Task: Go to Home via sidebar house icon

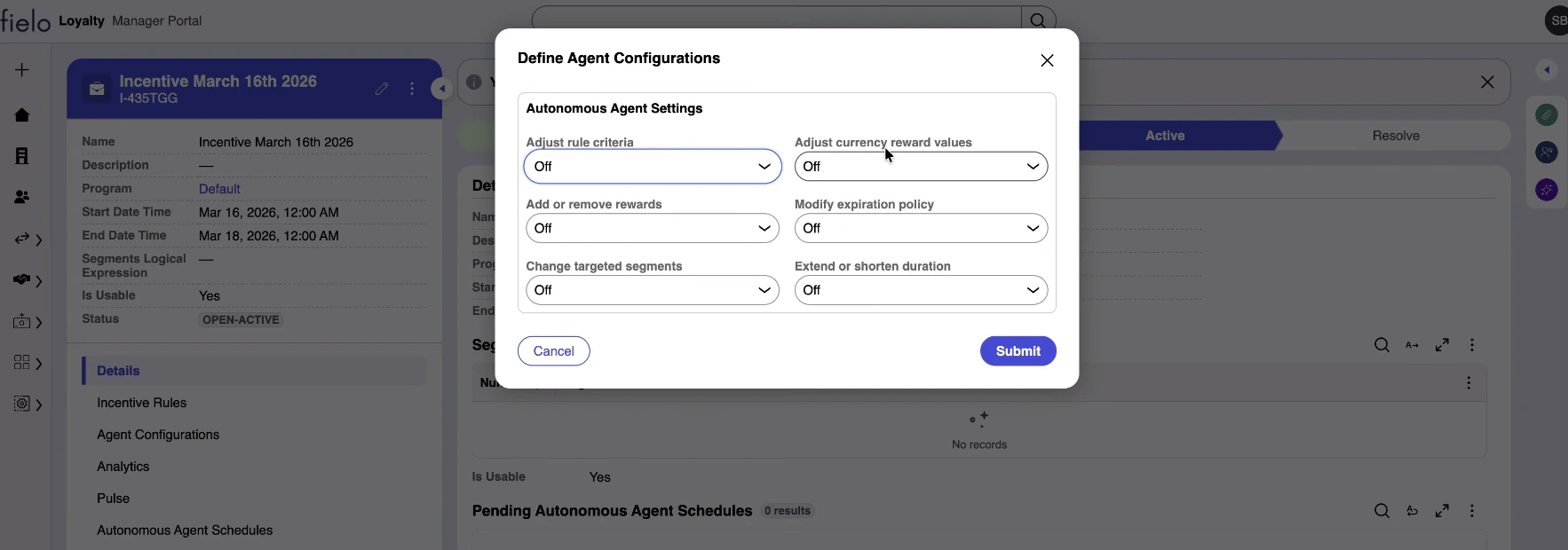Action: click(x=22, y=115)
